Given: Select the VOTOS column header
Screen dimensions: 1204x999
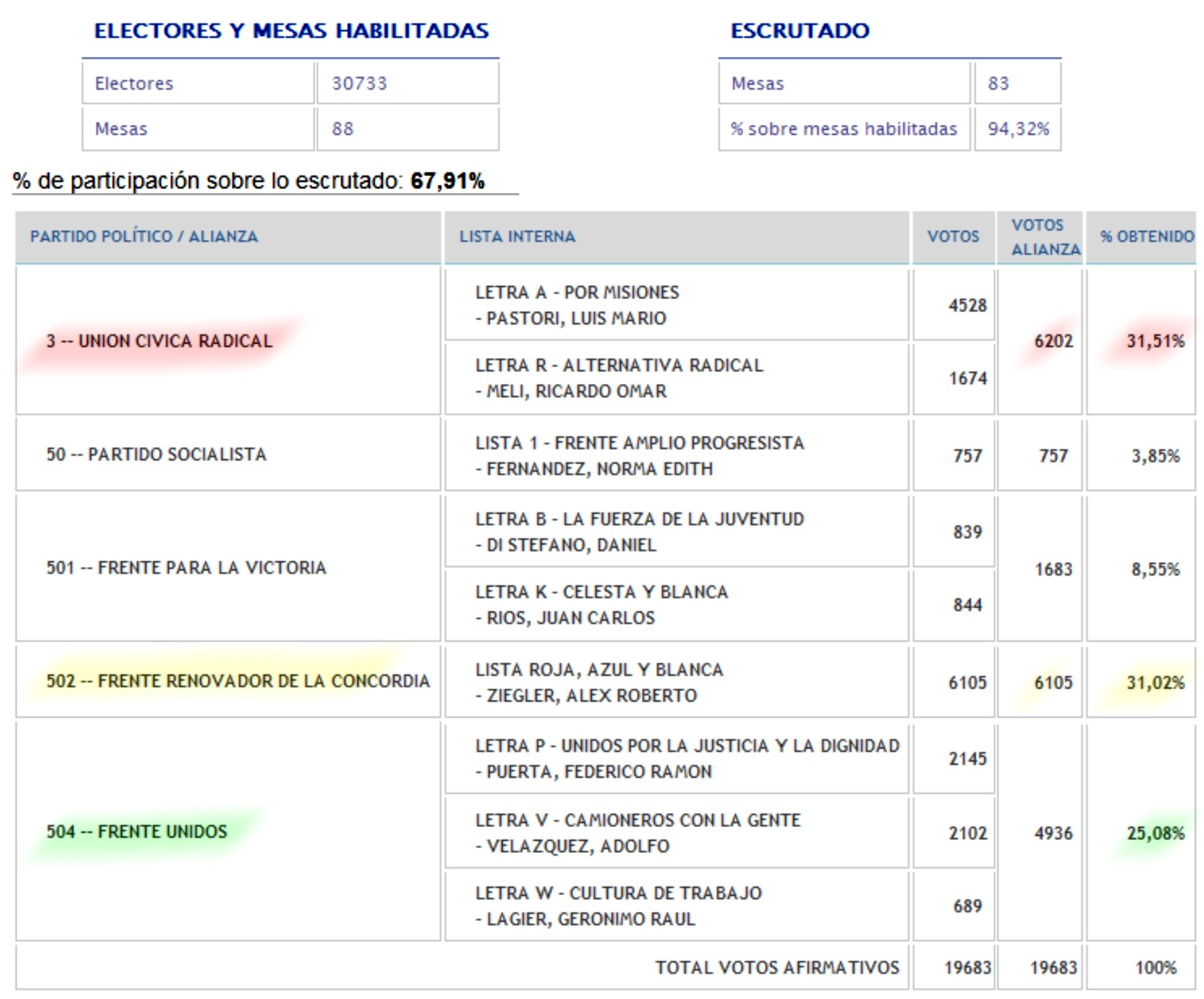Looking at the screenshot, I should [953, 236].
